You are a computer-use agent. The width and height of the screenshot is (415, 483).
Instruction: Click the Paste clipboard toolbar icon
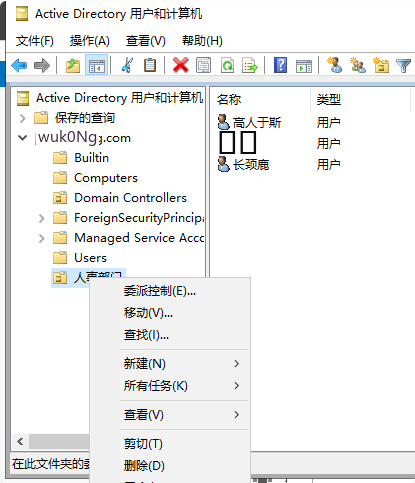(x=150, y=65)
